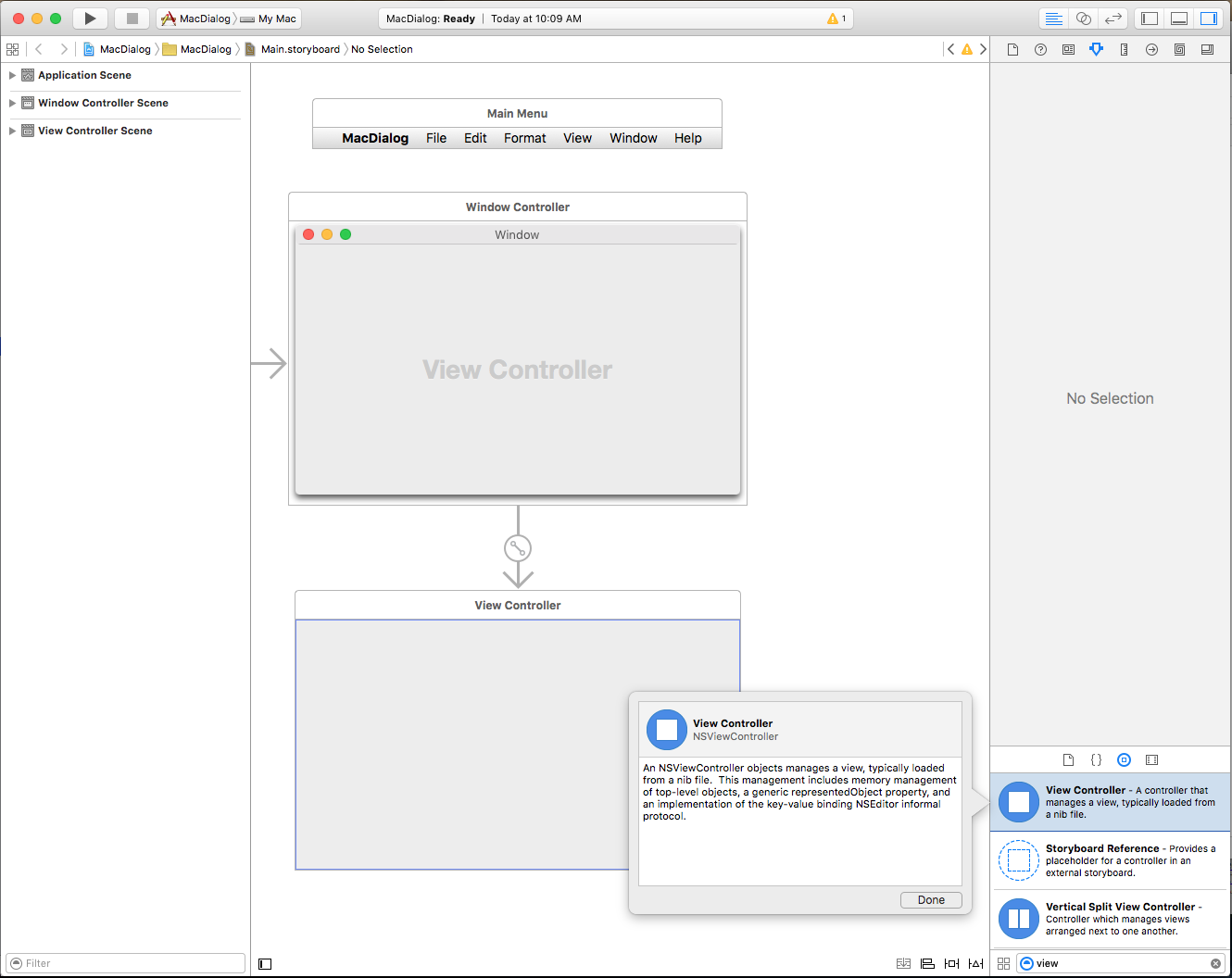This screenshot has height=978, width=1232.
Task: Open the Pin constraints popover
Action: [951, 963]
